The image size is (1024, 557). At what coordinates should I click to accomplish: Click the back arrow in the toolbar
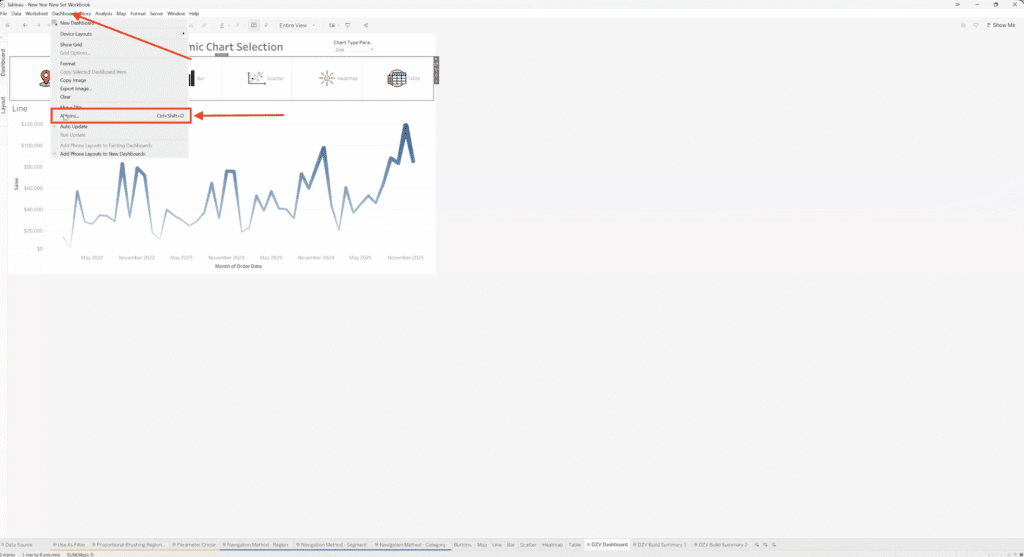click(25, 25)
